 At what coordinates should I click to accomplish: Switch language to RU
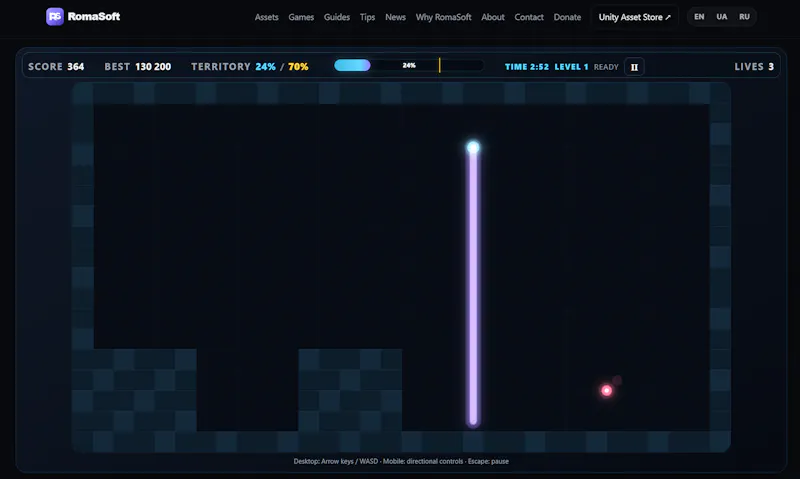744,17
